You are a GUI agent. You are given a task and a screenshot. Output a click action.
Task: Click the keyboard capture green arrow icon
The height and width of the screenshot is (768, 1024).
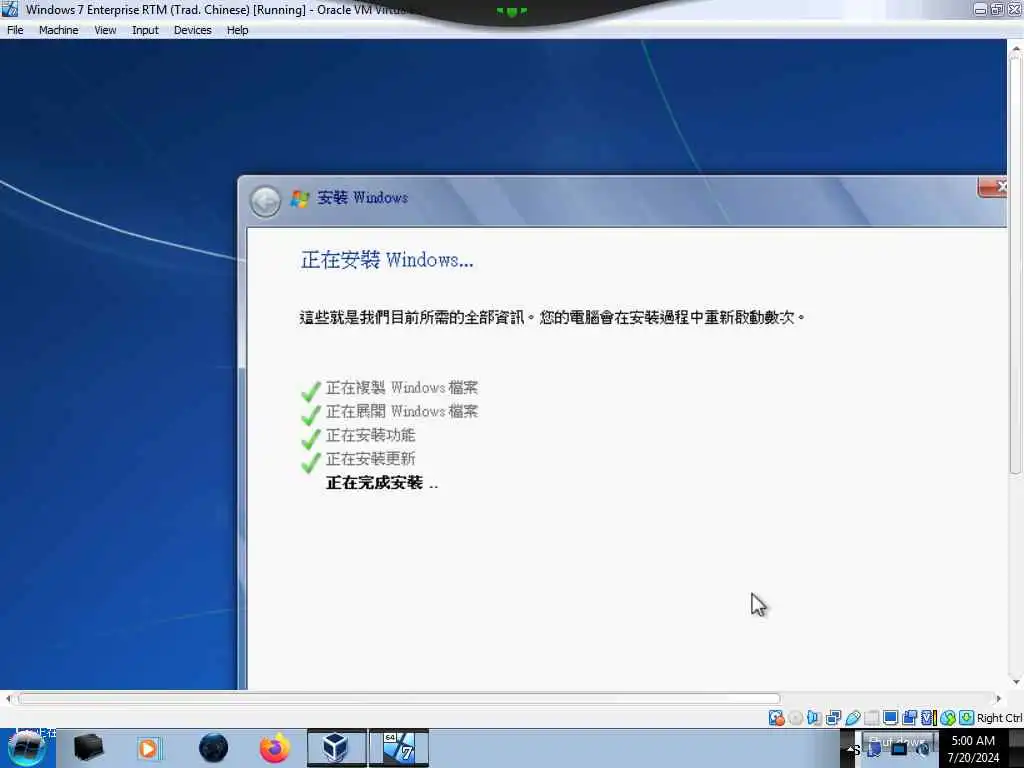[967, 718]
